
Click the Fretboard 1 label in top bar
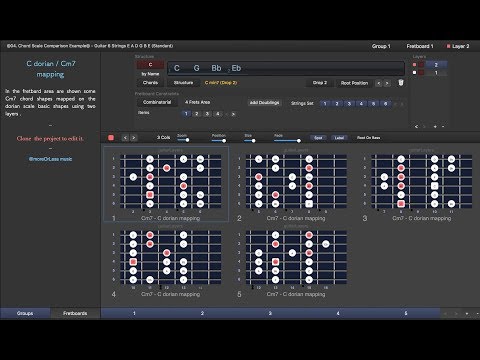point(420,46)
